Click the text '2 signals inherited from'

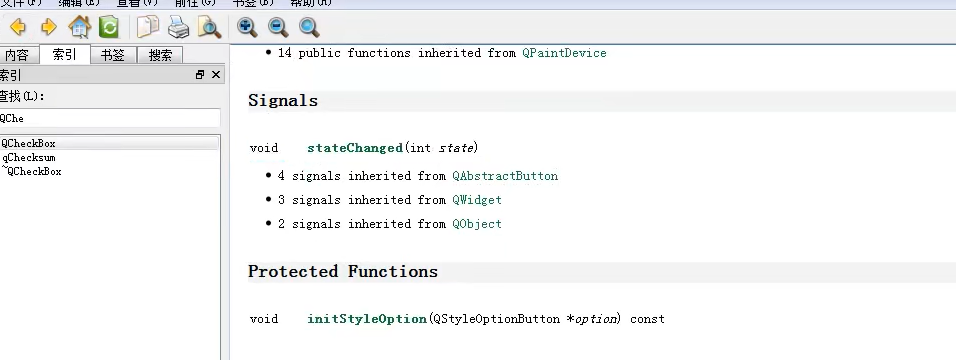tap(362, 224)
